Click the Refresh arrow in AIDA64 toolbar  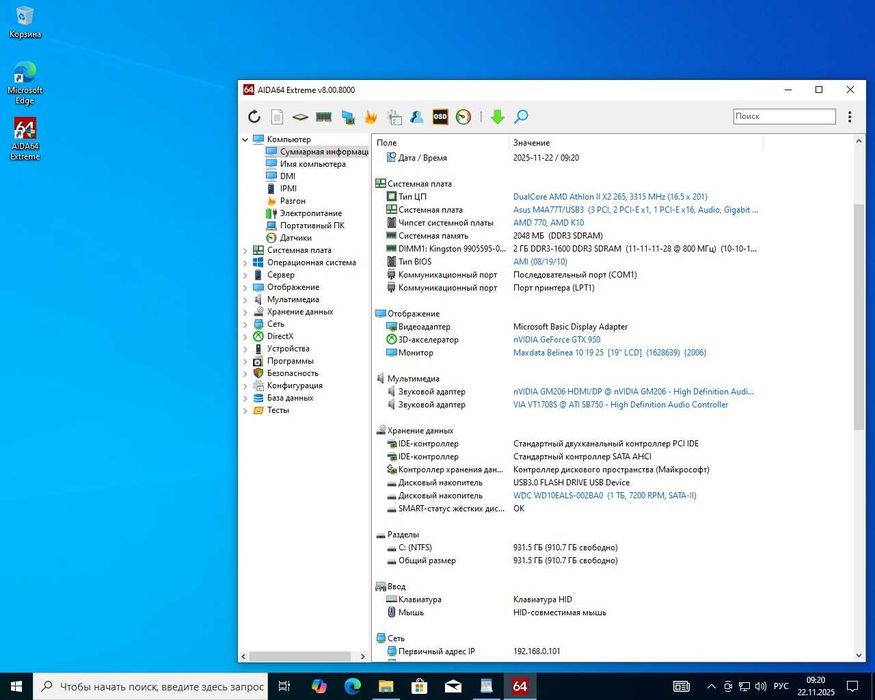254,117
